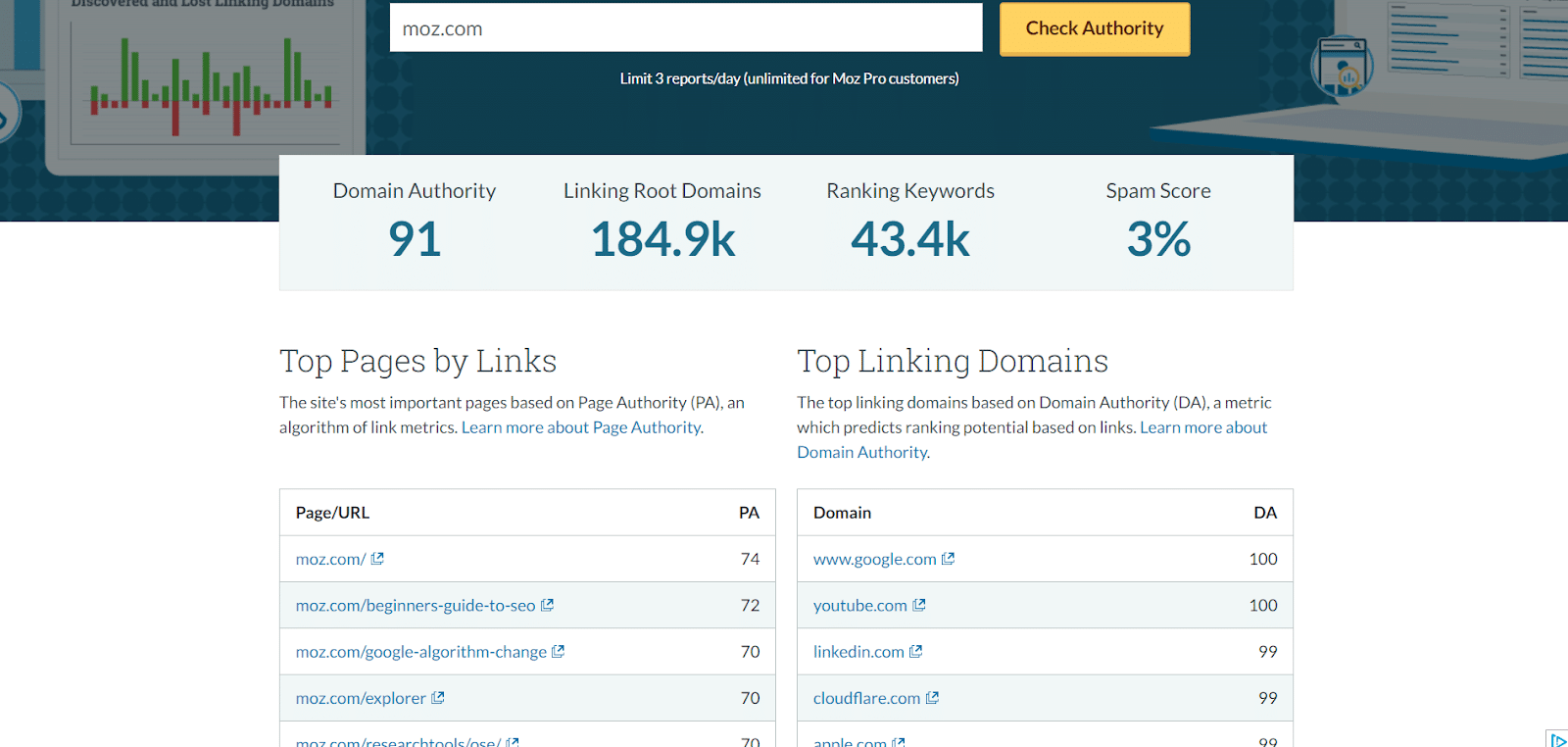Visit linkedin.com linking domain
The image size is (1568, 747).
(858, 652)
